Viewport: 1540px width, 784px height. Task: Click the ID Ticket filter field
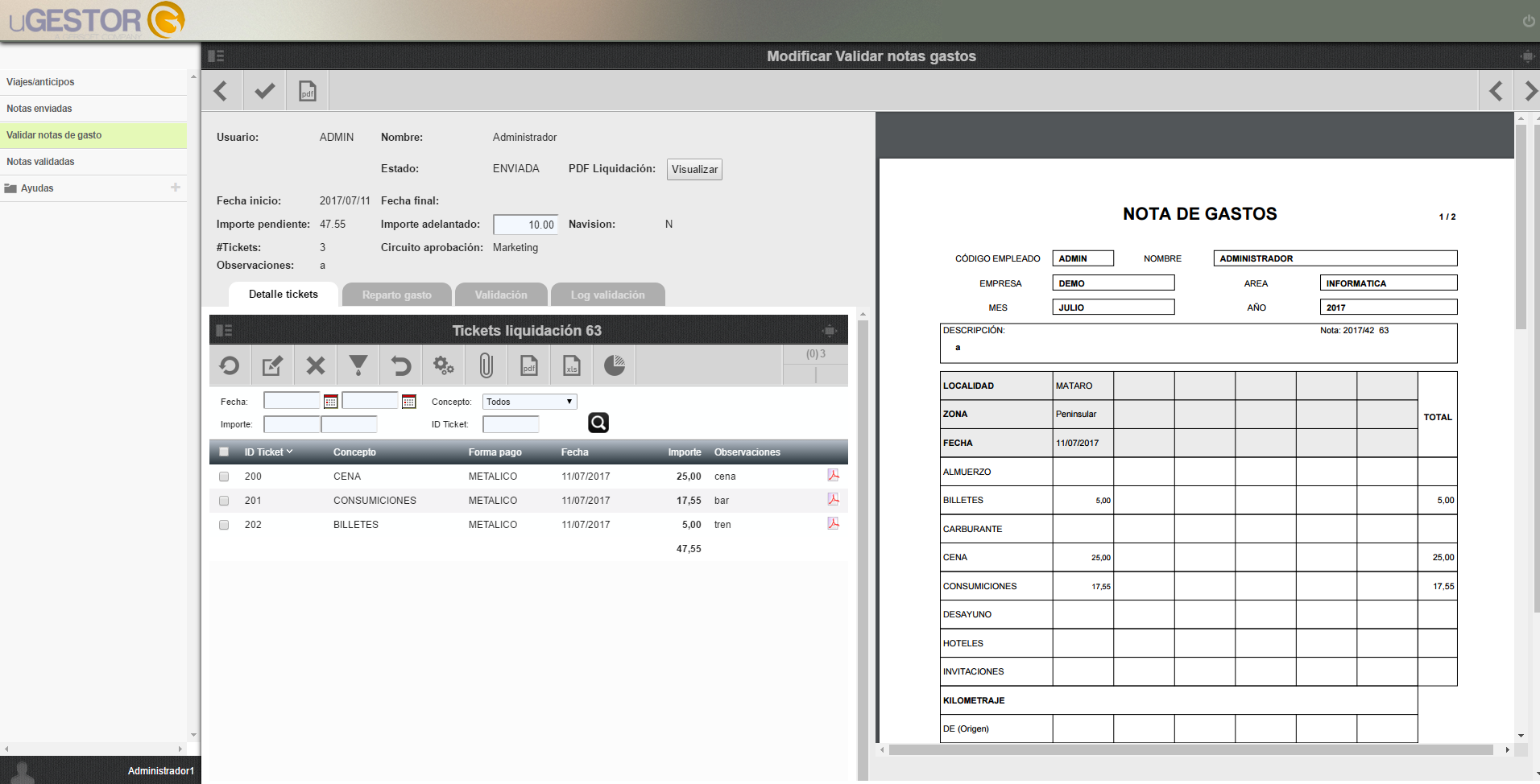pyautogui.click(x=511, y=424)
